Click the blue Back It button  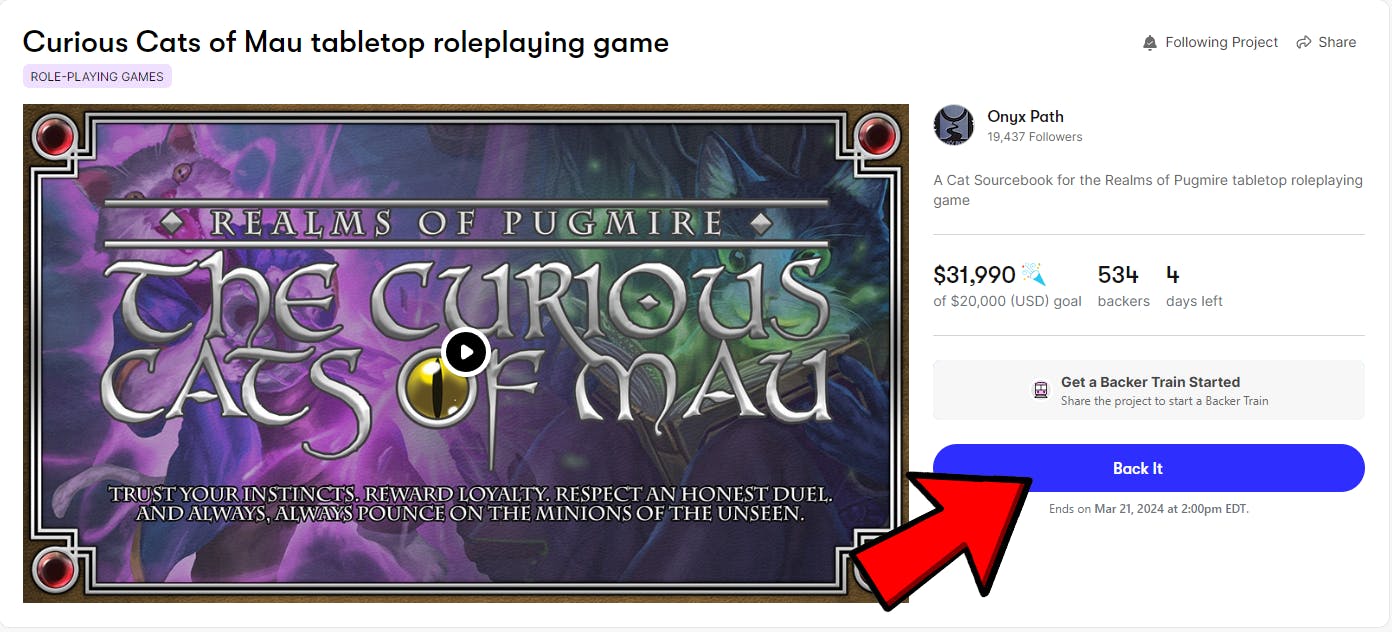coord(1148,468)
